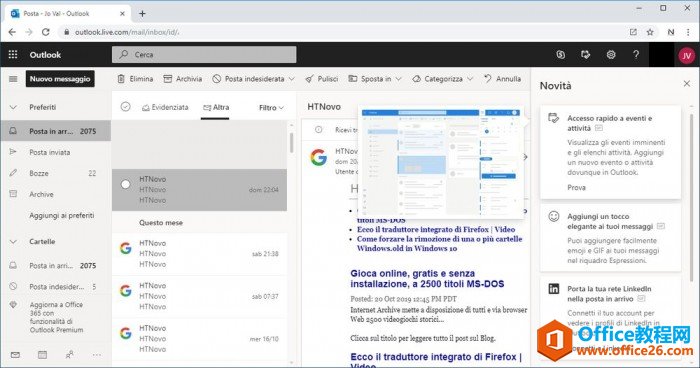Bookmark this page with star icon

pyautogui.click(x=650, y=32)
